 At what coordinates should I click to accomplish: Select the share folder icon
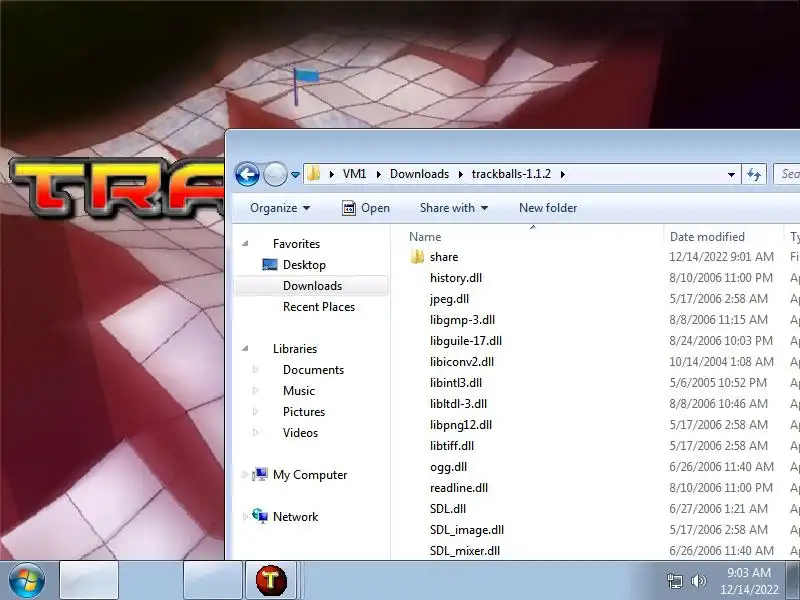pyautogui.click(x=417, y=257)
